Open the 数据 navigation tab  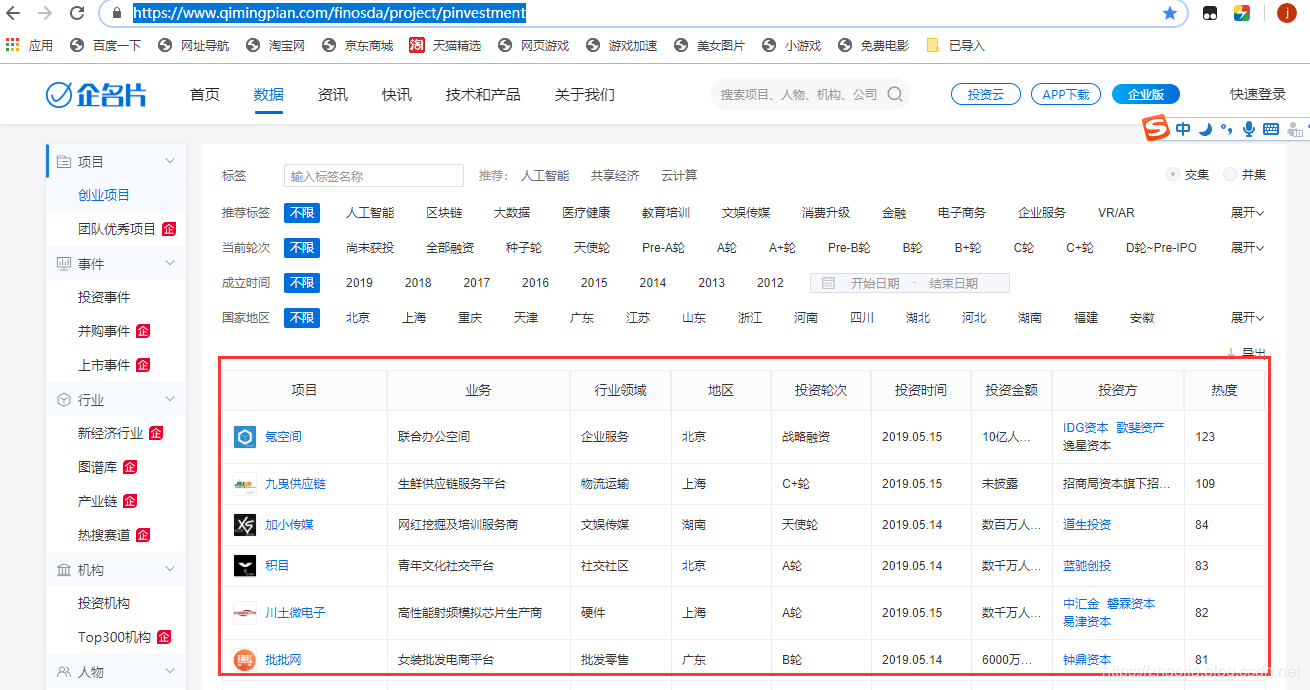(269, 94)
